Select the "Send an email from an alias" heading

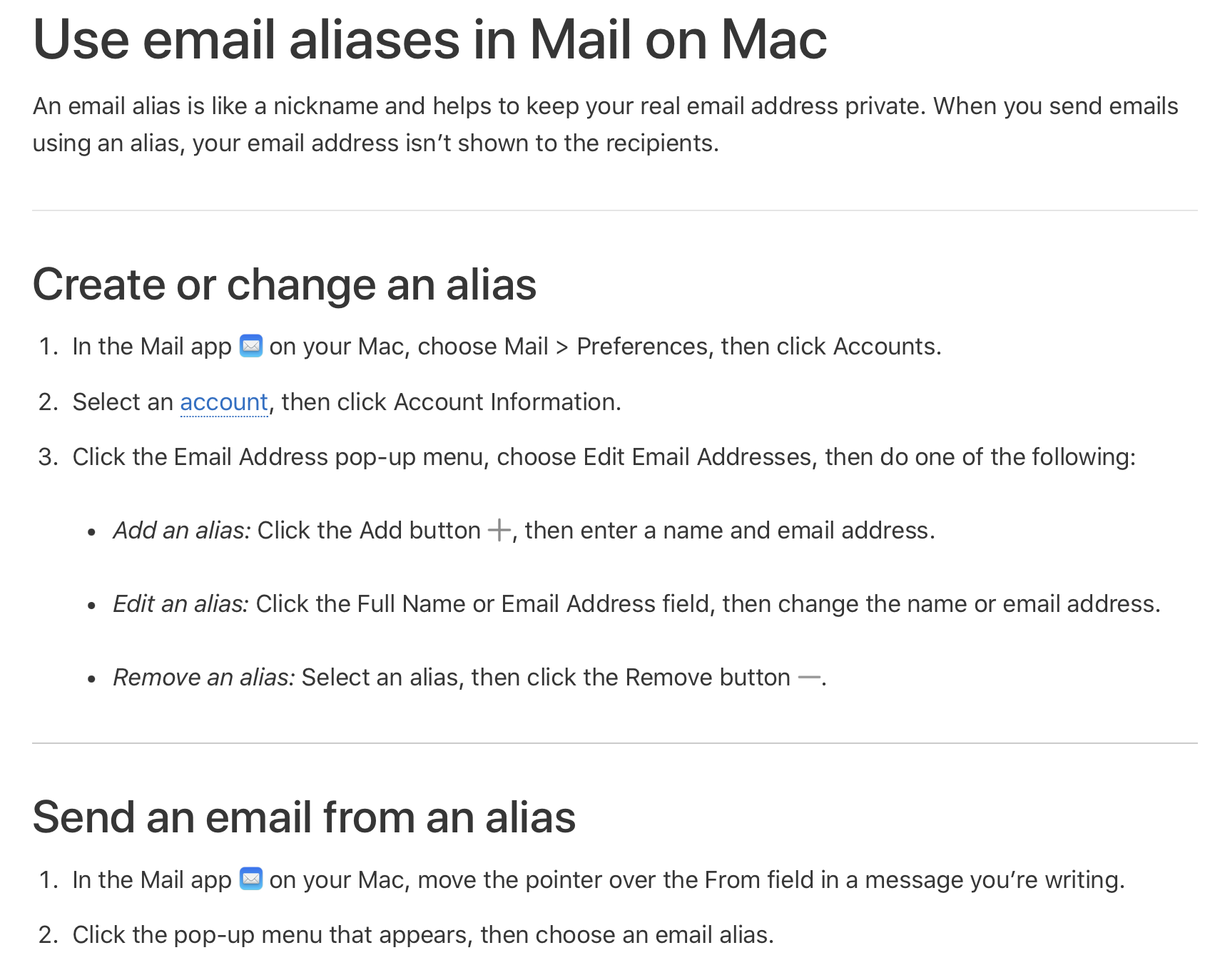click(x=304, y=817)
